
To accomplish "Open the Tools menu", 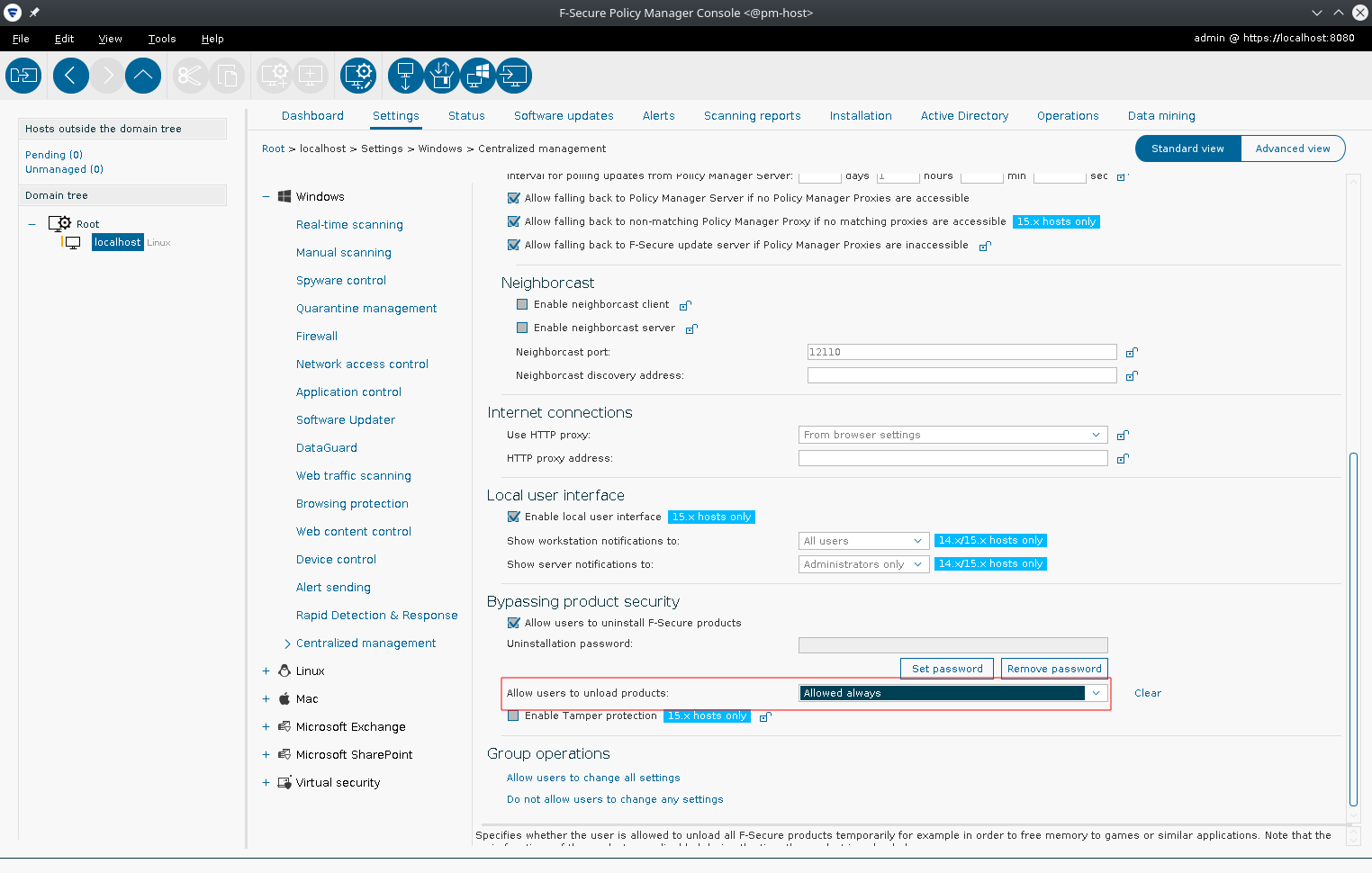I will click(162, 39).
